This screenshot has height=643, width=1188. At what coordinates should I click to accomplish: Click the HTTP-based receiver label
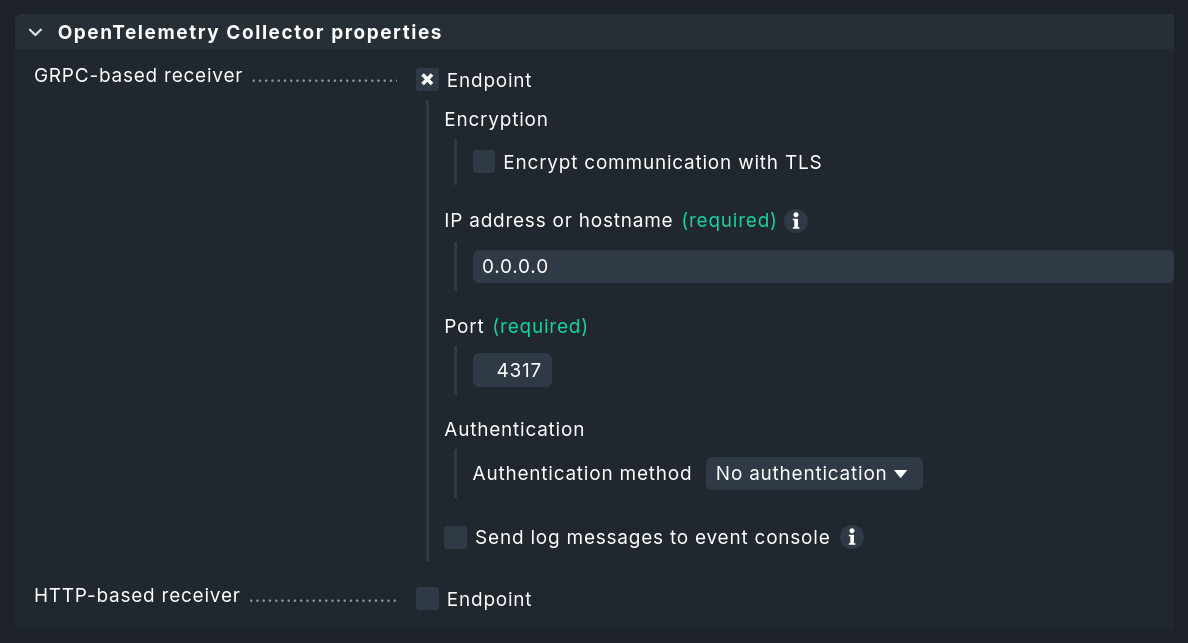pyautogui.click(x=136, y=595)
